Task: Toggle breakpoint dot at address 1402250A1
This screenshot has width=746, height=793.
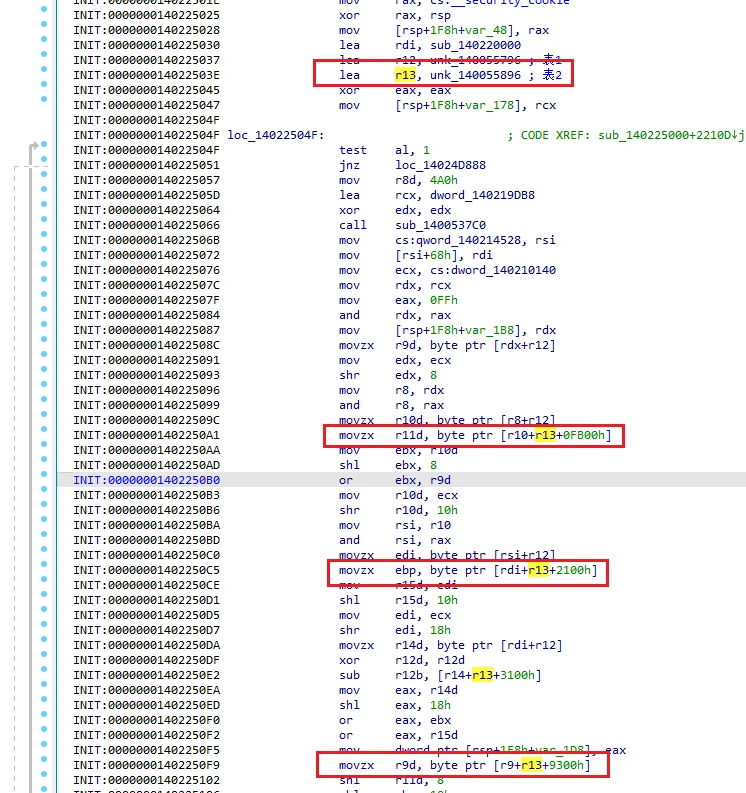Action: (44, 429)
